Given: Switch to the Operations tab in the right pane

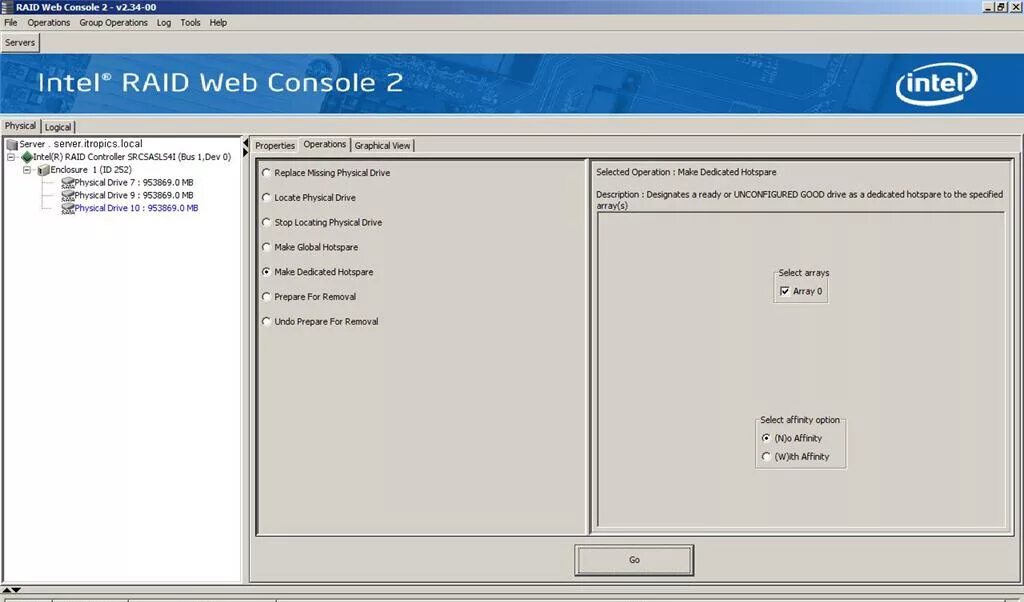Looking at the screenshot, I should (x=325, y=144).
